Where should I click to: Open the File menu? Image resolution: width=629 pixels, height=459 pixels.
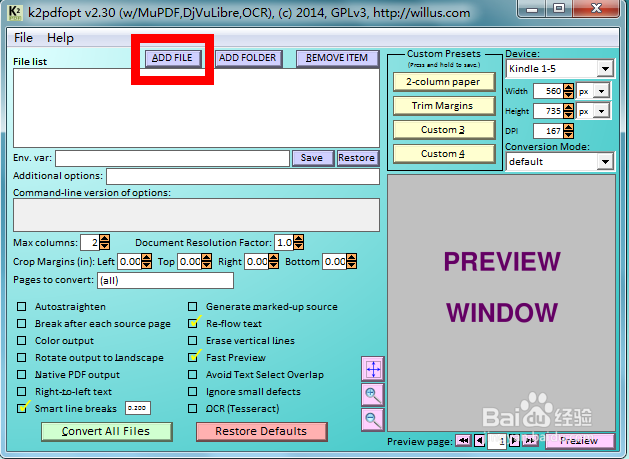tap(23, 38)
